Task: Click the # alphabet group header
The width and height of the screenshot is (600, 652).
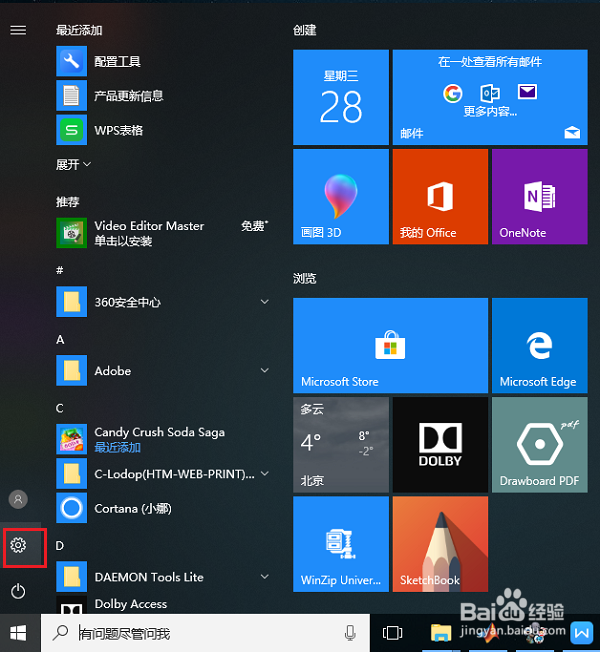Action: [60, 270]
